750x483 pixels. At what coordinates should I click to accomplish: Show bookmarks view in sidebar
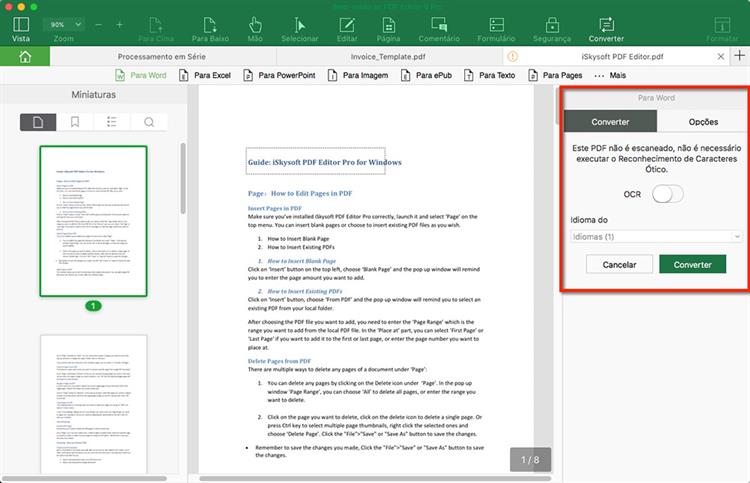click(75, 122)
